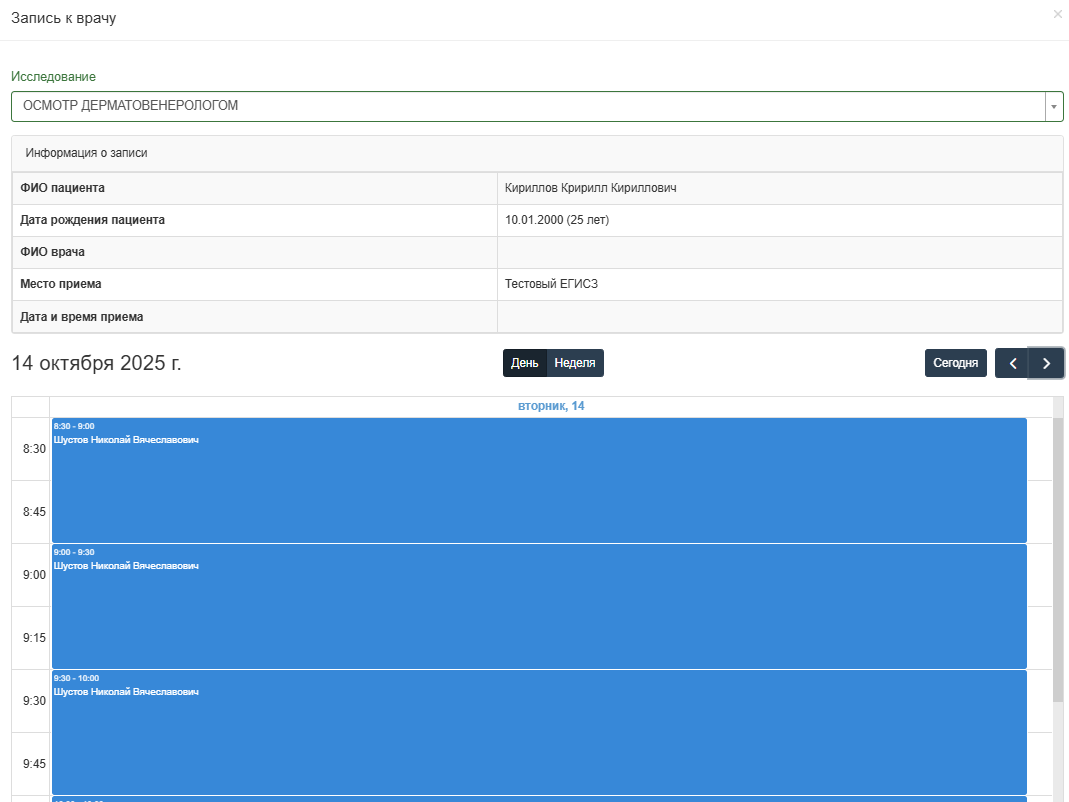
Task: Click the 14 октября 2025 г. date title
Action: click(96, 363)
